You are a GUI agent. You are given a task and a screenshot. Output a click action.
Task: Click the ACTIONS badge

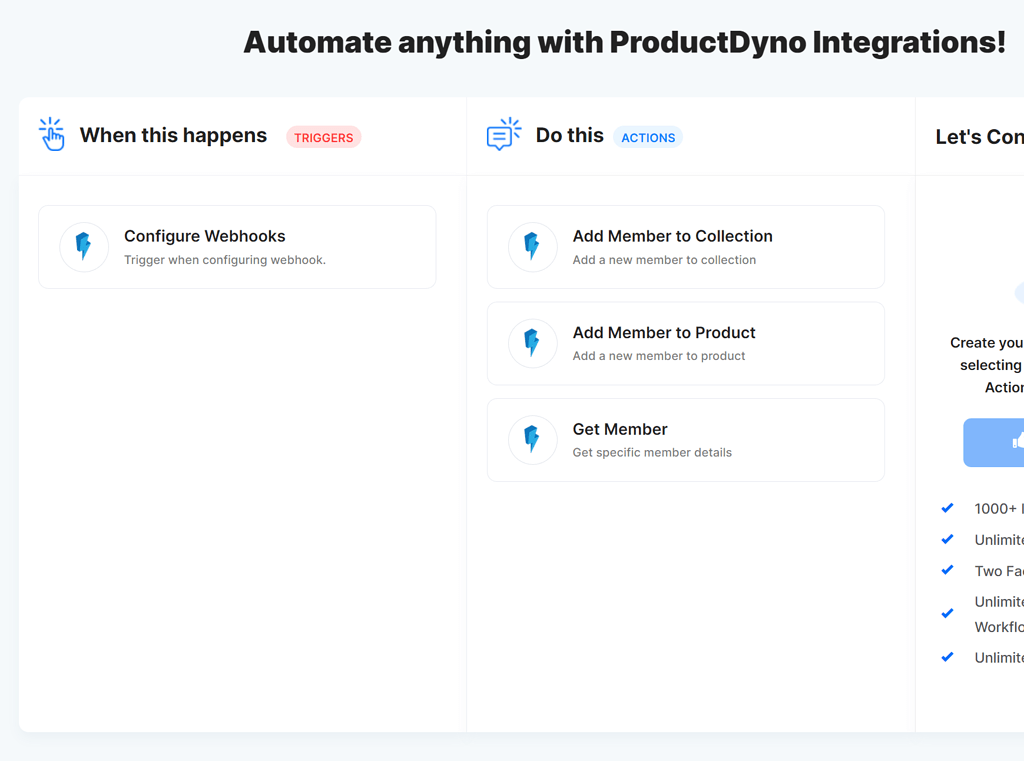tap(648, 137)
